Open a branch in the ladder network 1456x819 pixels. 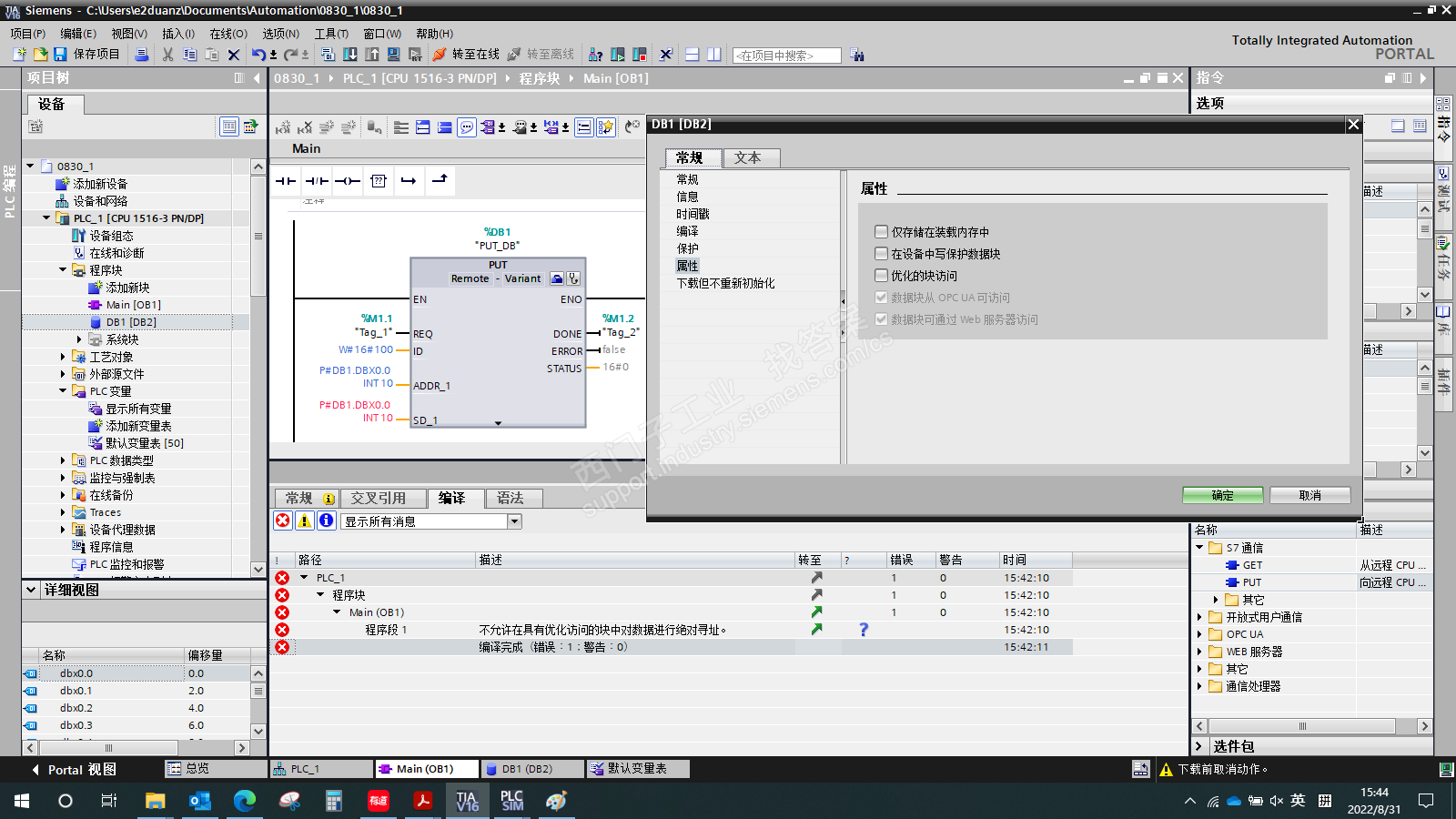point(409,181)
